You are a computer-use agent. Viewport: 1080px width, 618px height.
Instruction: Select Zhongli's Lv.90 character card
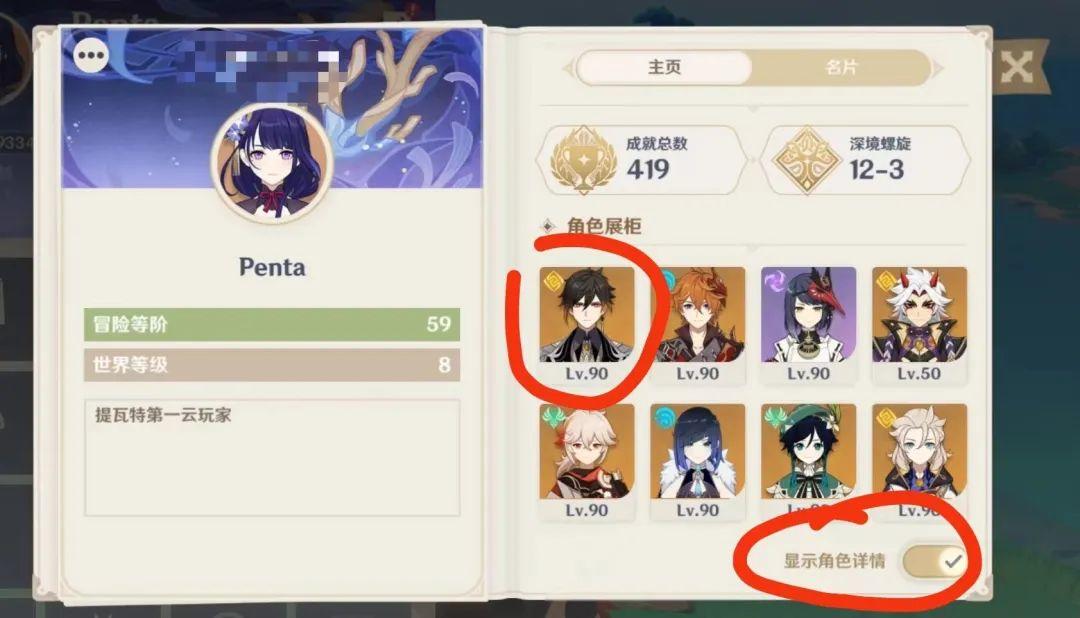coord(587,325)
